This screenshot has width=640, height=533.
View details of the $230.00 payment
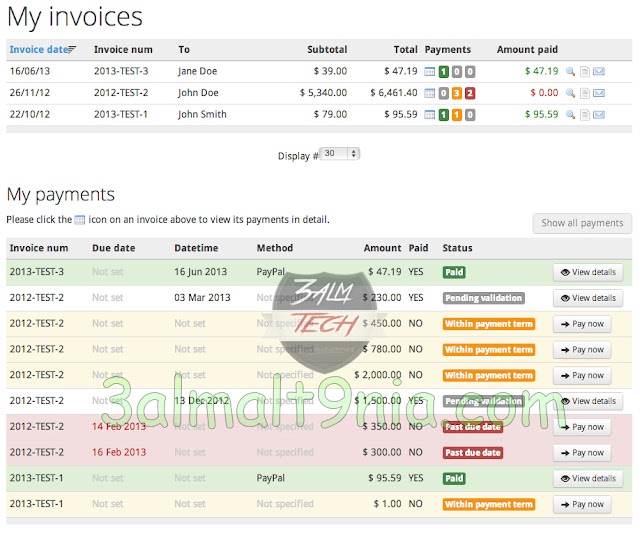point(588,298)
